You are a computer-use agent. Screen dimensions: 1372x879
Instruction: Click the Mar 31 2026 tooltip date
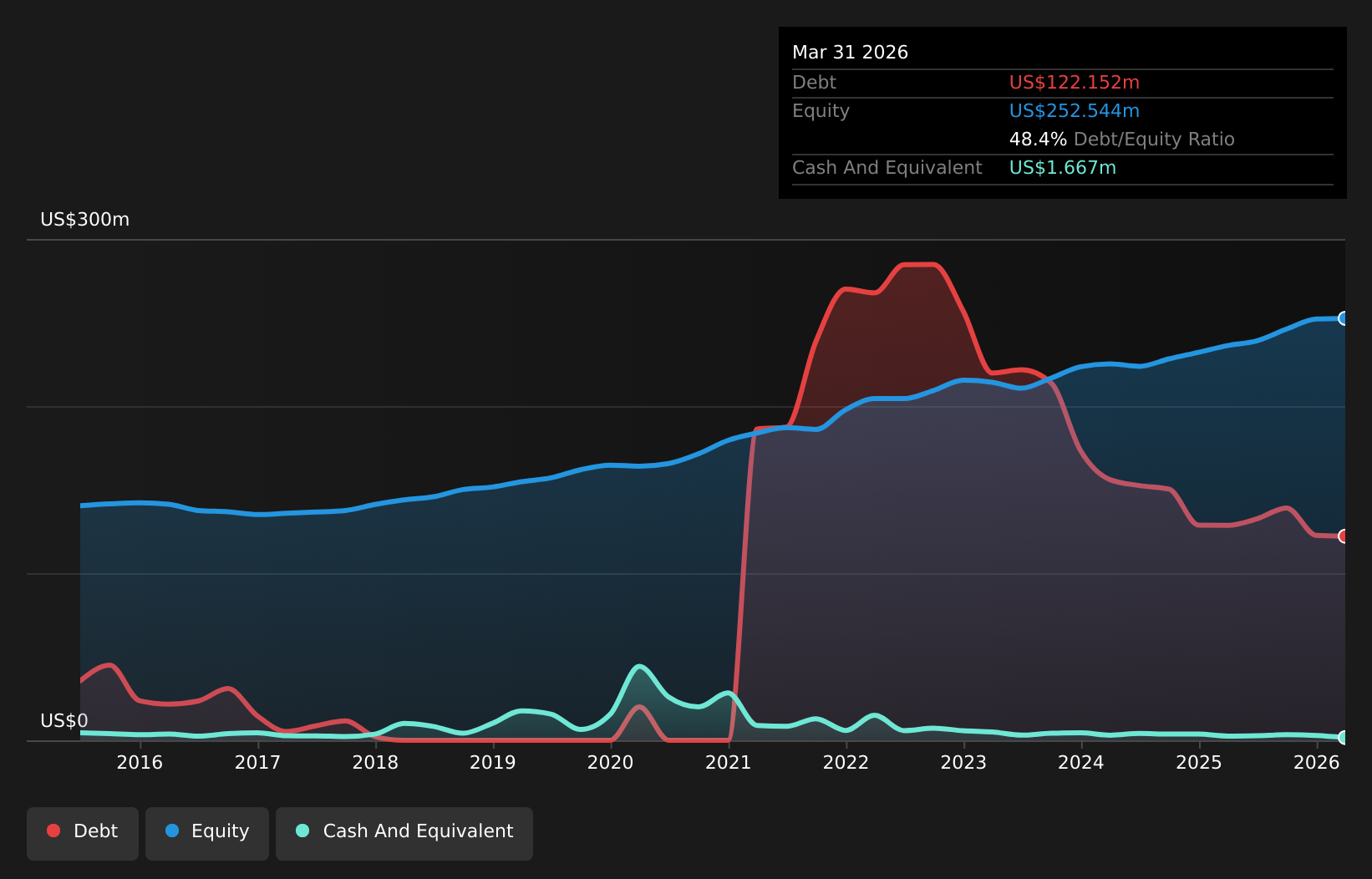point(850,53)
